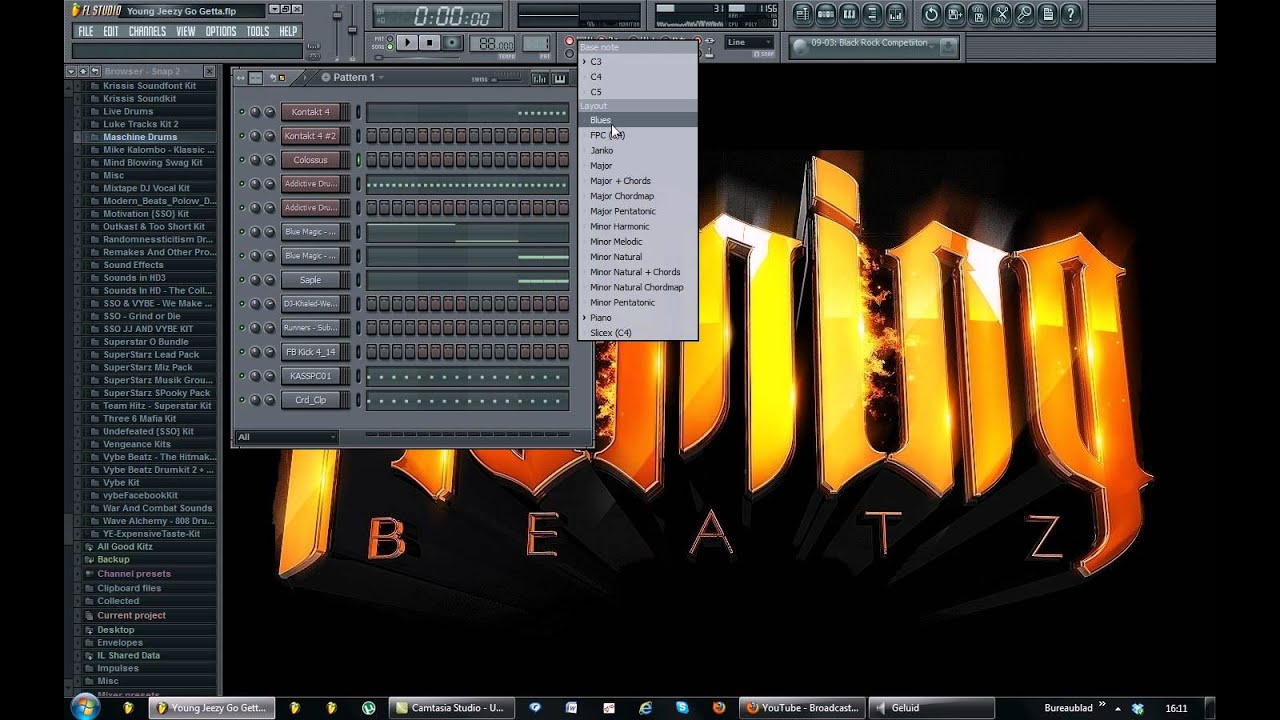Open graph editor icon in step sequencer

click(x=539, y=78)
